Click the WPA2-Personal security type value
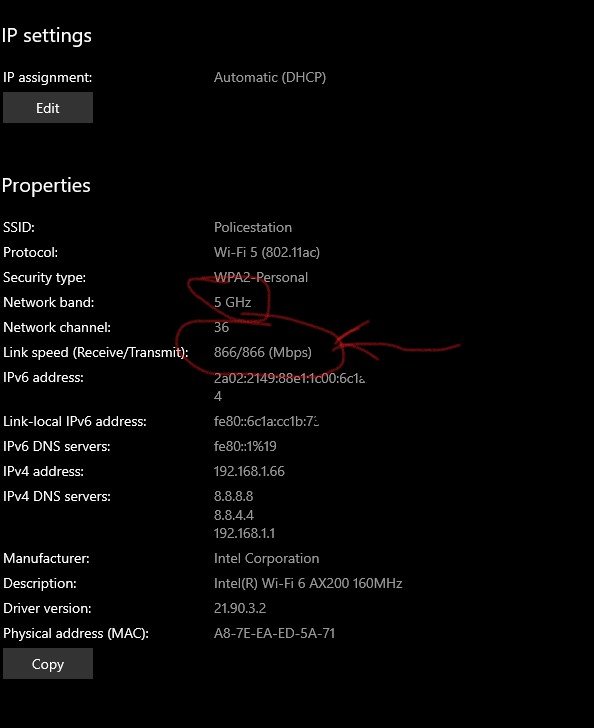The image size is (594, 728). click(x=261, y=277)
